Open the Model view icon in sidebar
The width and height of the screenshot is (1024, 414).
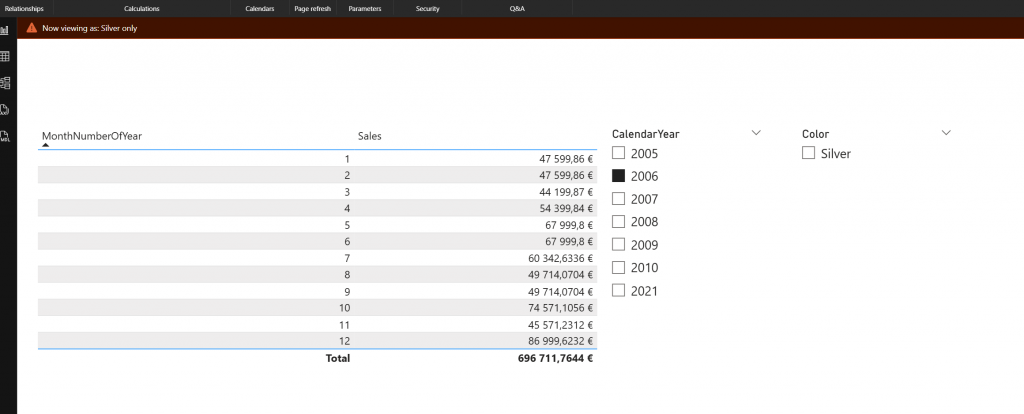pyautogui.click(x=5, y=83)
